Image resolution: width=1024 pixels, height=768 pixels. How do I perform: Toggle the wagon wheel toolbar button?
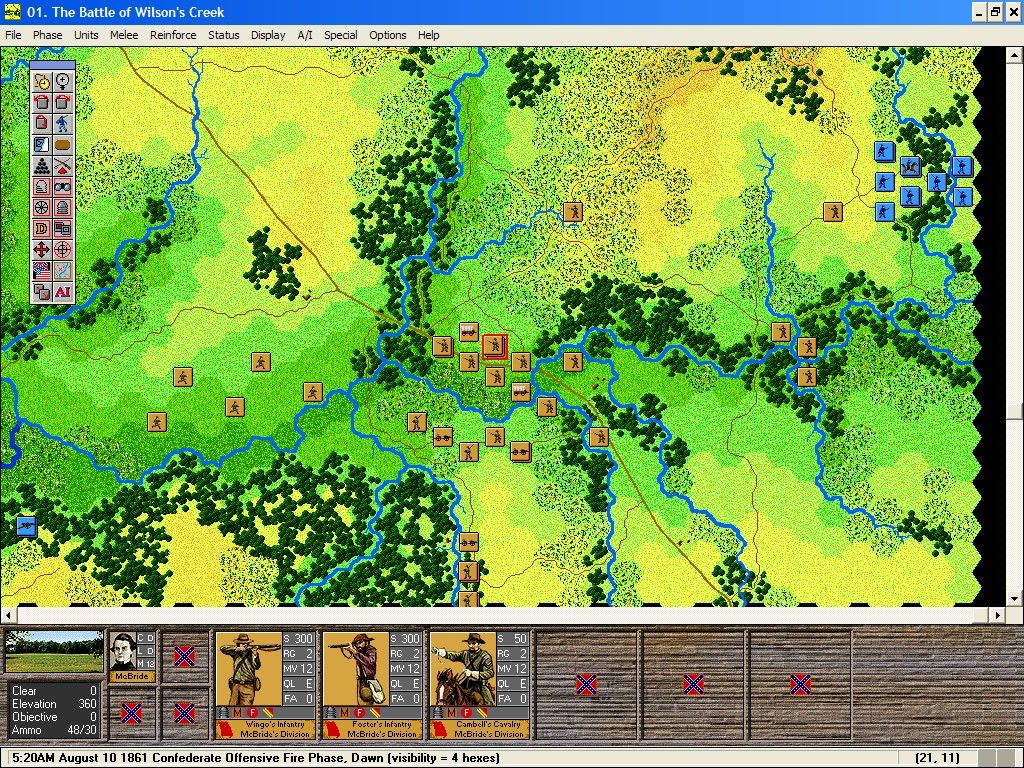pyautogui.click(x=42, y=207)
